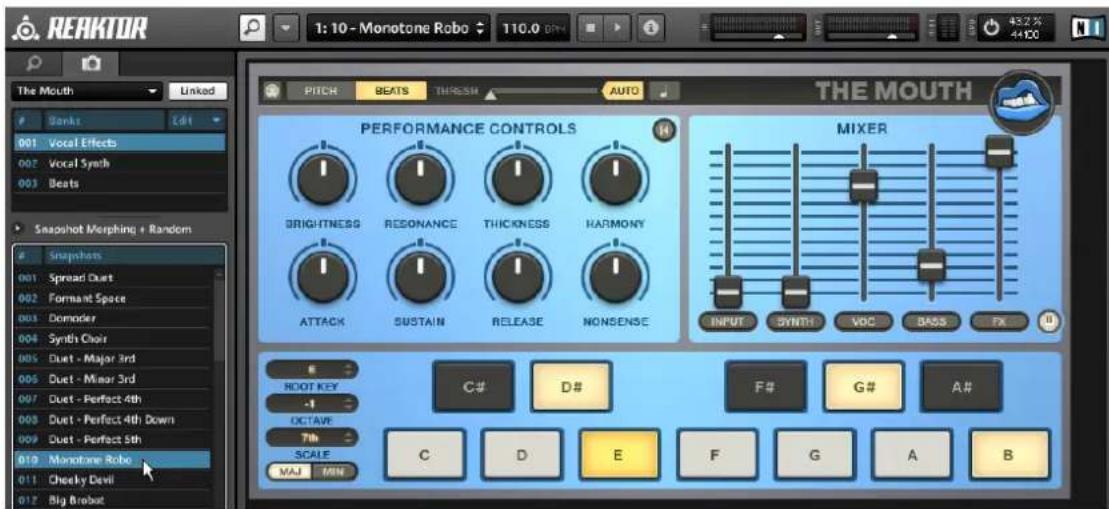Toggle the BASS channel button

[x=931, y=322]
